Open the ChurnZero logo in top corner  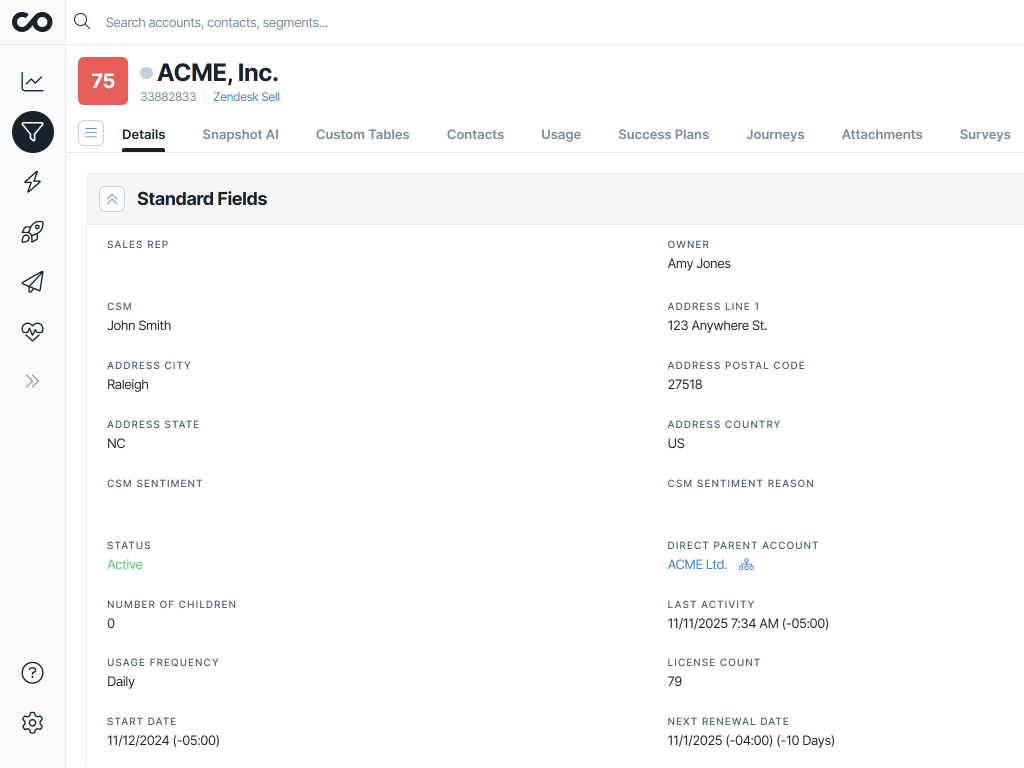point(32,21)
